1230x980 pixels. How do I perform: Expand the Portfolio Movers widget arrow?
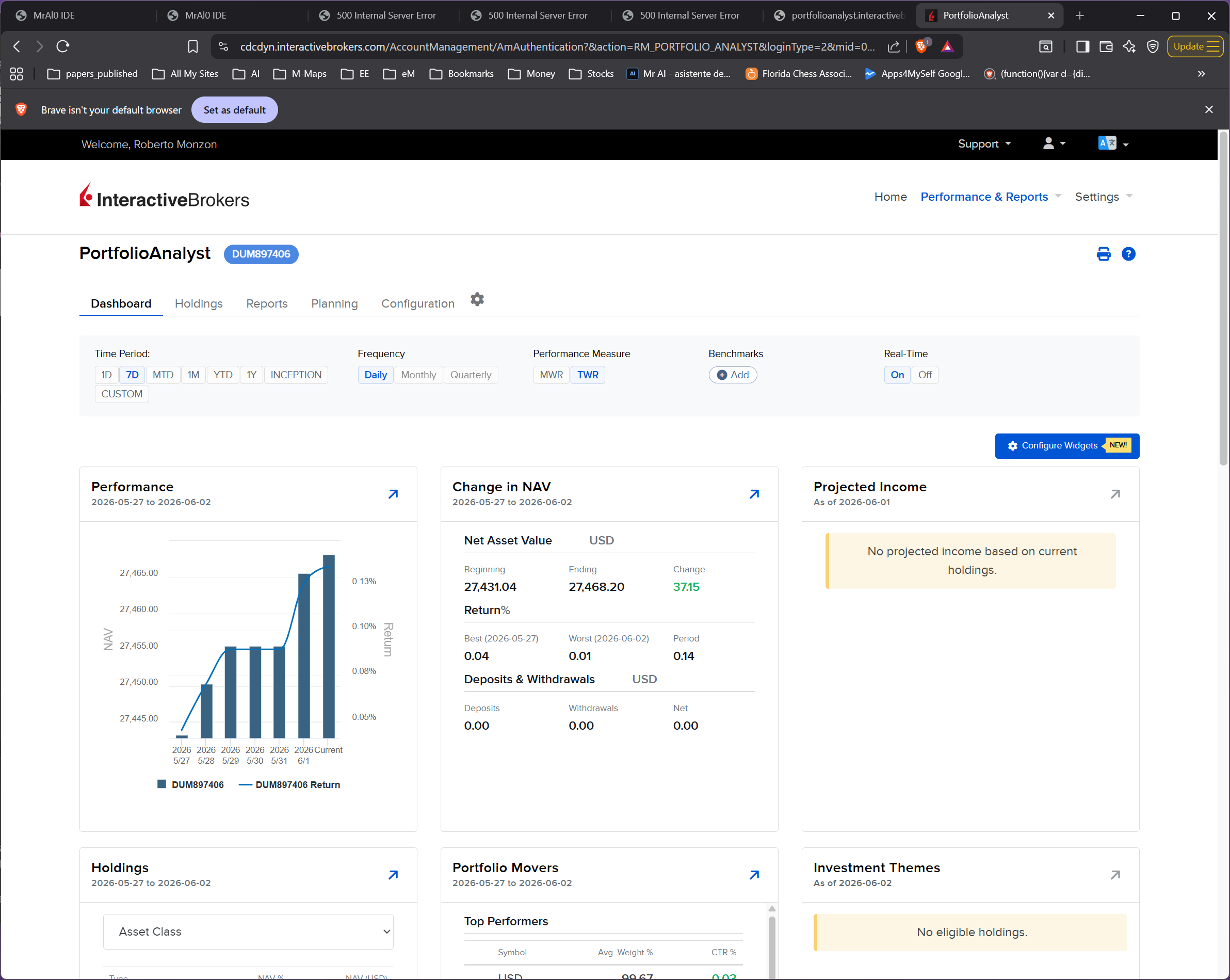[754, 875]
